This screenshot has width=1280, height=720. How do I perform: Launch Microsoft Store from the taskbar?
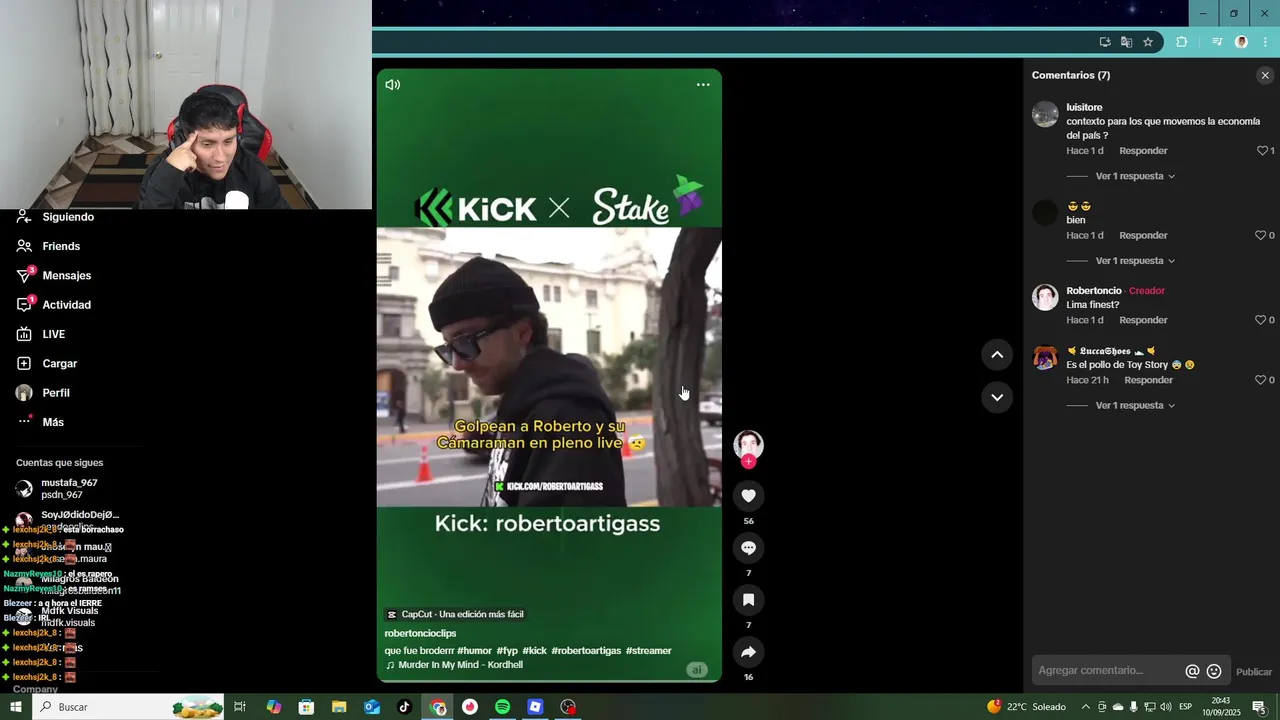pos(306,707)
